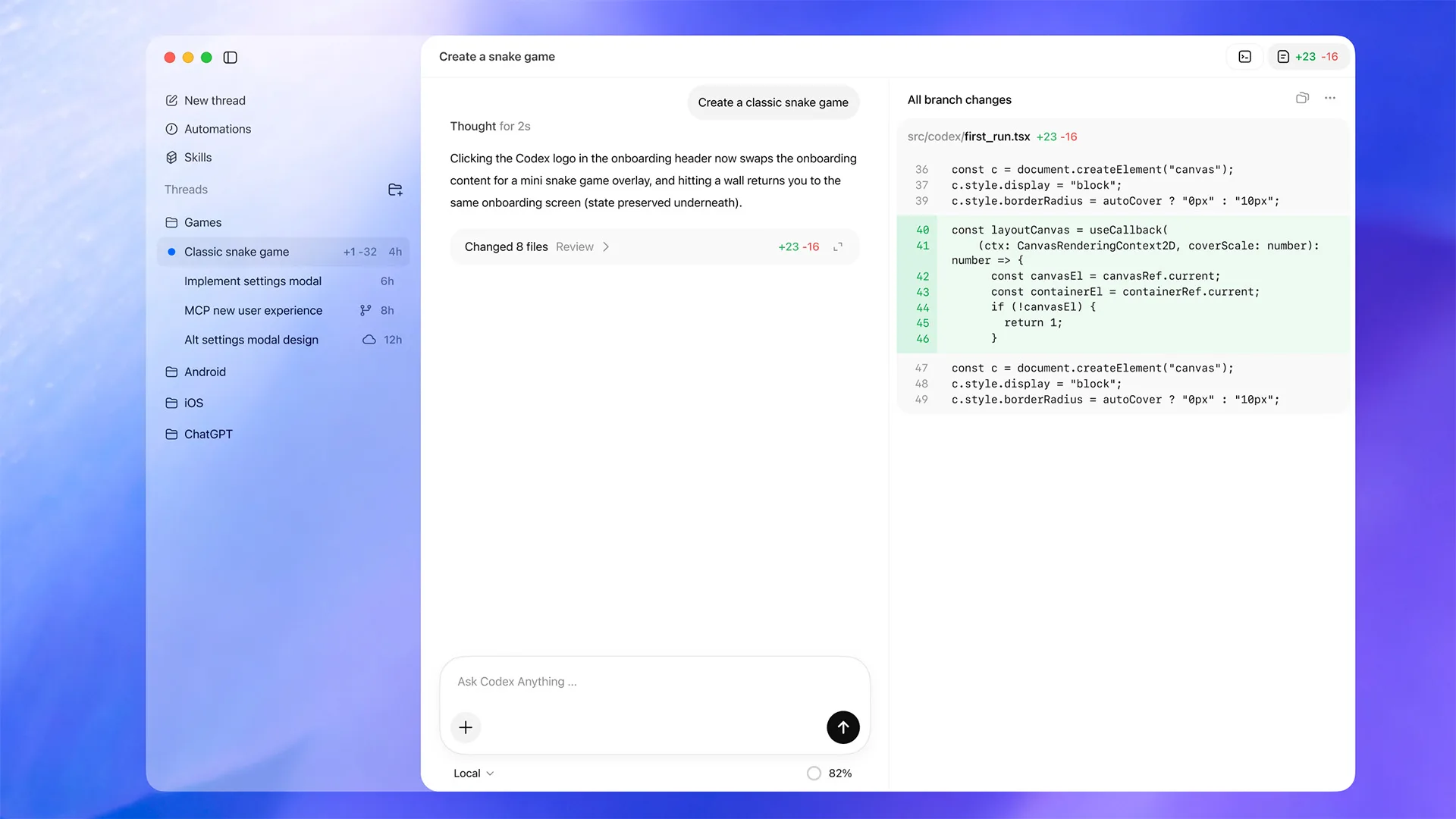Click the add-folder icon next to Threads
The height and width of the screenshot is (819, 1456).
point(395,190)
